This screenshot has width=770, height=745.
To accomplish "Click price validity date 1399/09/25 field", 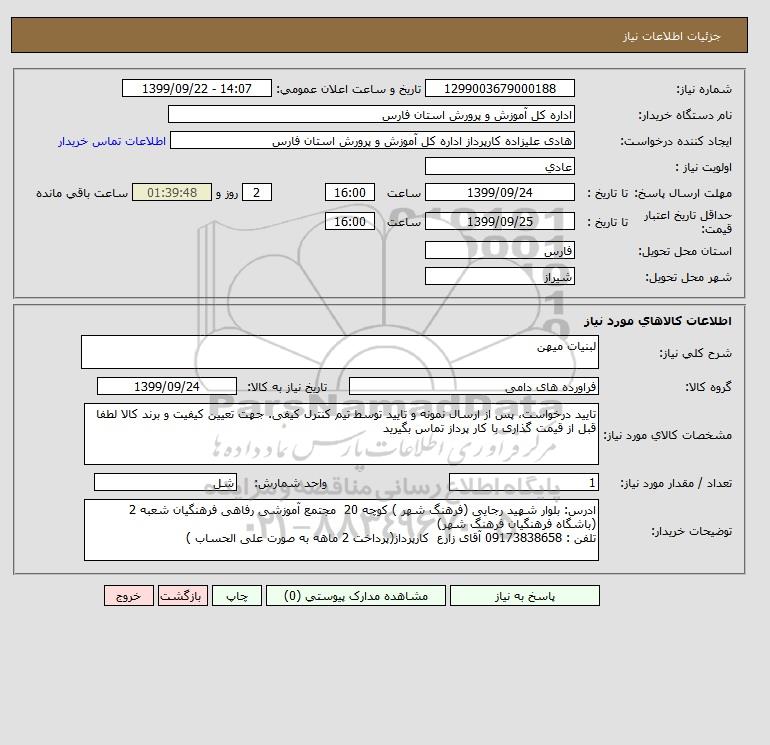I will (x=499, y=221).
